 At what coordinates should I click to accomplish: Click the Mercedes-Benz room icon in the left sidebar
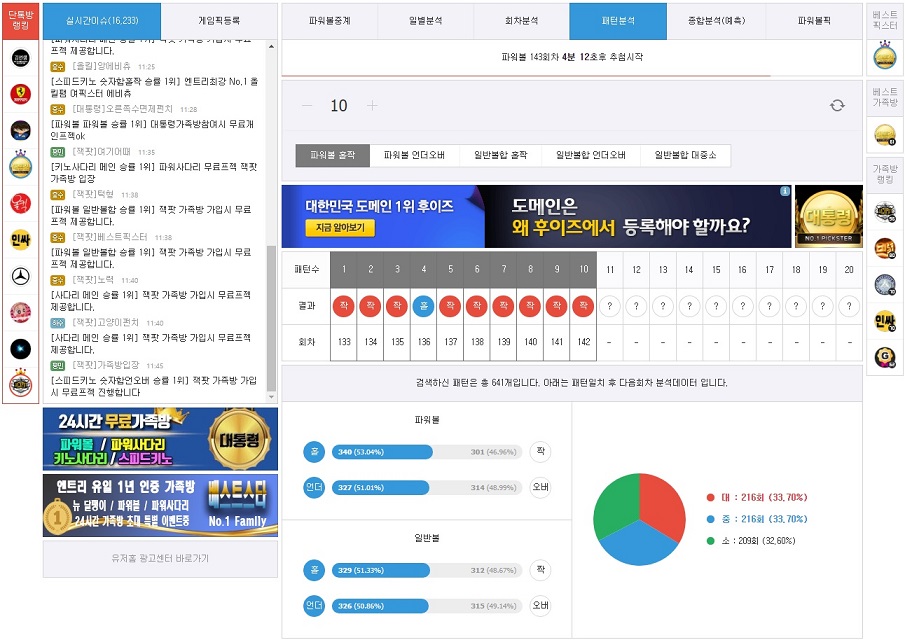(22, 275)
